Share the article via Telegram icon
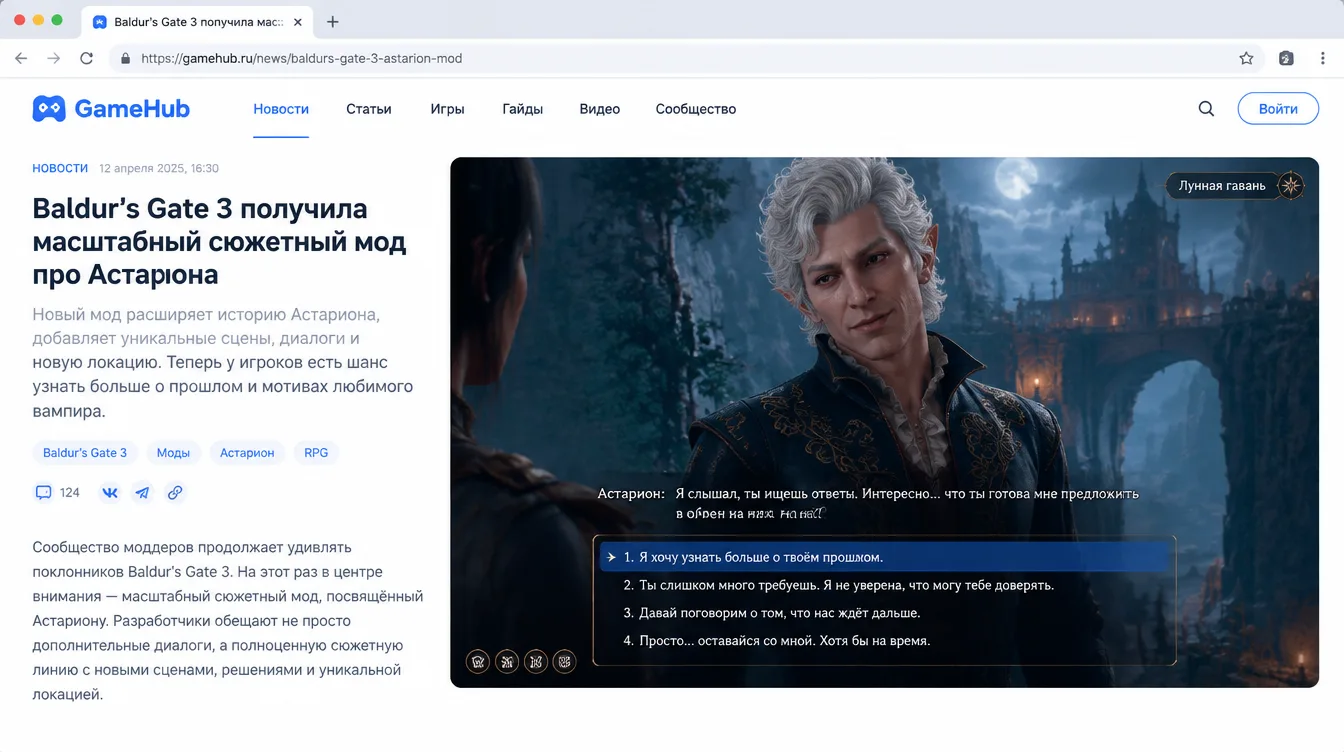 143,492
